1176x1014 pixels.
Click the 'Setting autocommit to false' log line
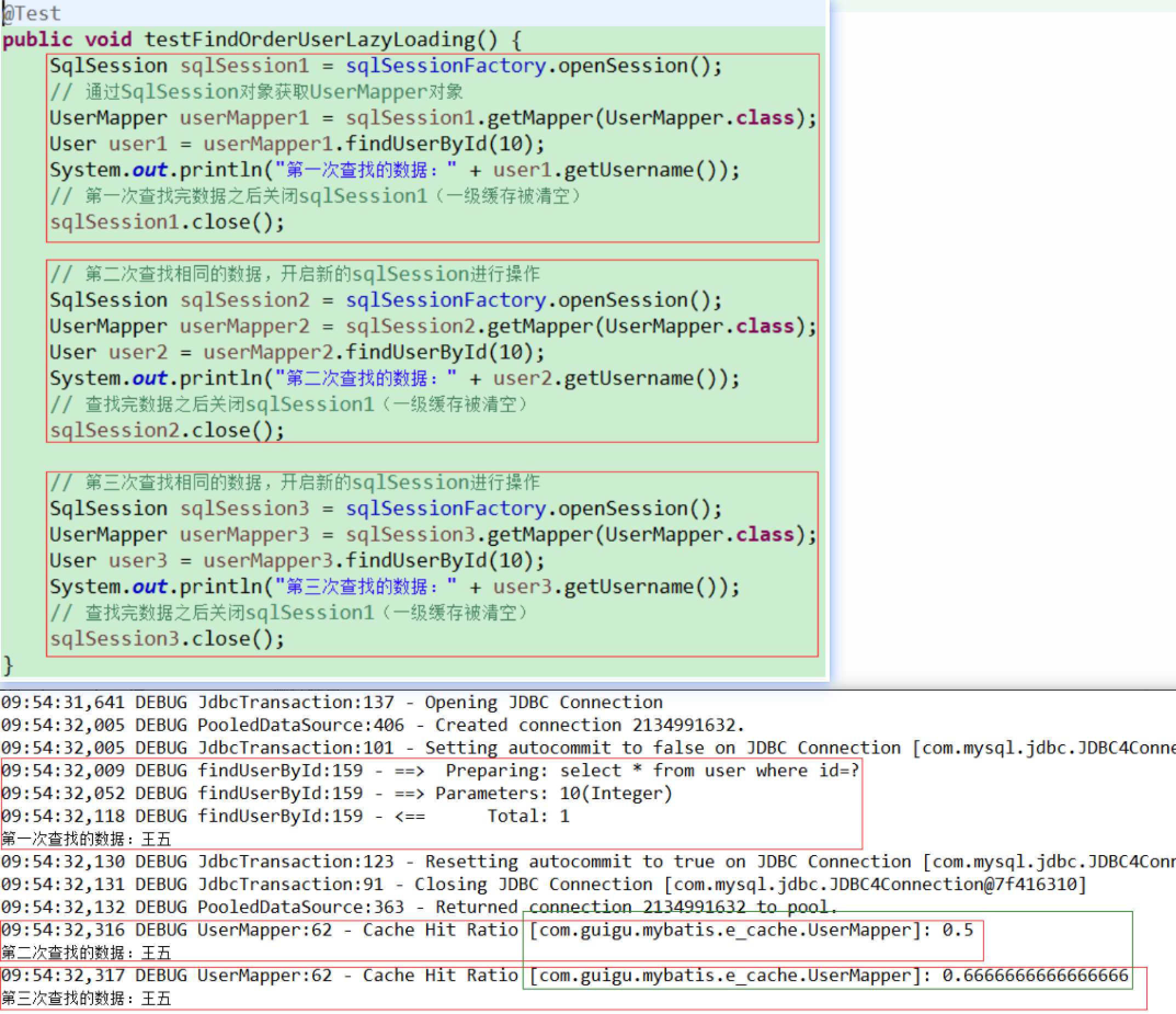pyautogui.click(x=588, y=748)
